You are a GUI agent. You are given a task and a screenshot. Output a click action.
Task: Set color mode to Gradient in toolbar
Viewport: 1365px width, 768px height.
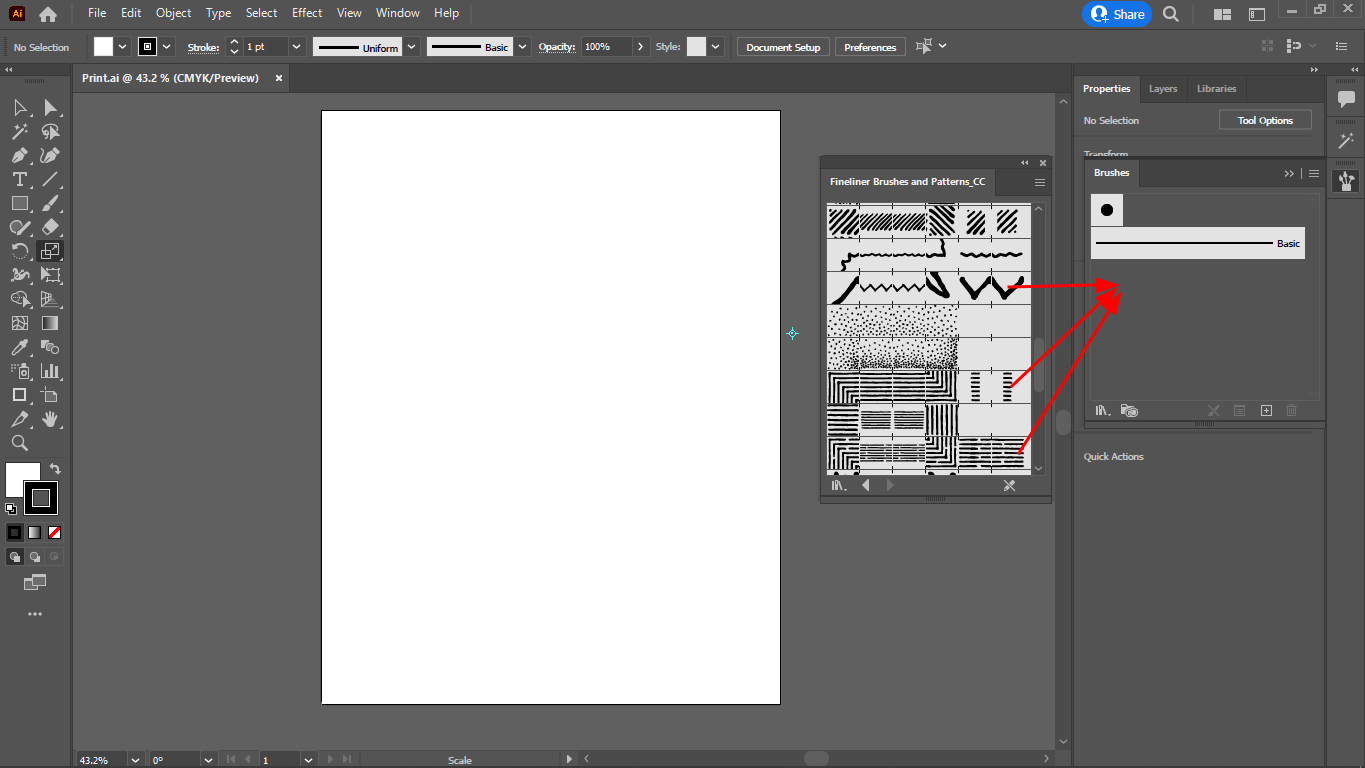(33, 532)
